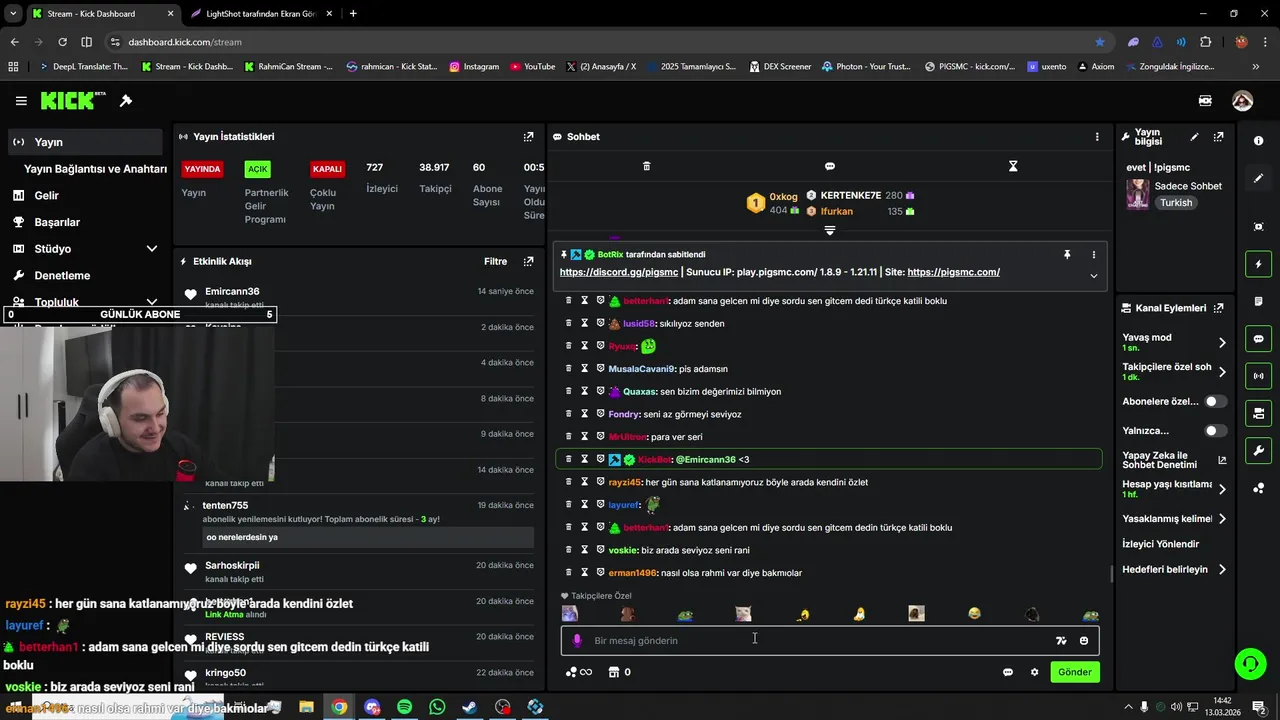Click the browser address bar
Screen dimensions: 1280x720
(x=600, y=42)
